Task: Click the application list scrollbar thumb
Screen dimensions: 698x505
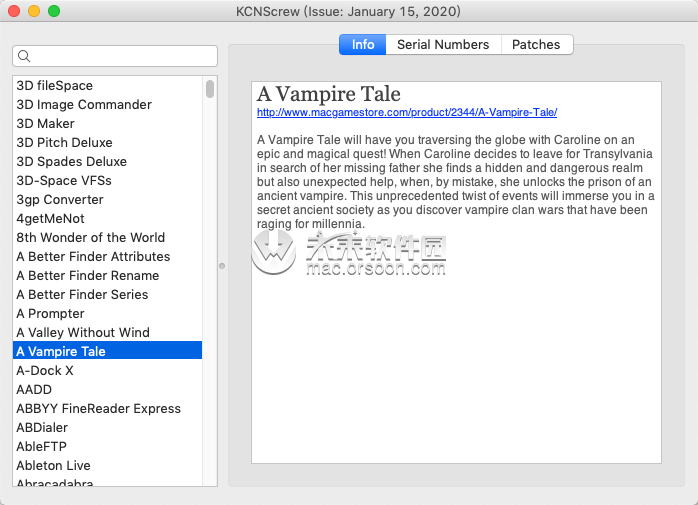Action: [210, 88]
